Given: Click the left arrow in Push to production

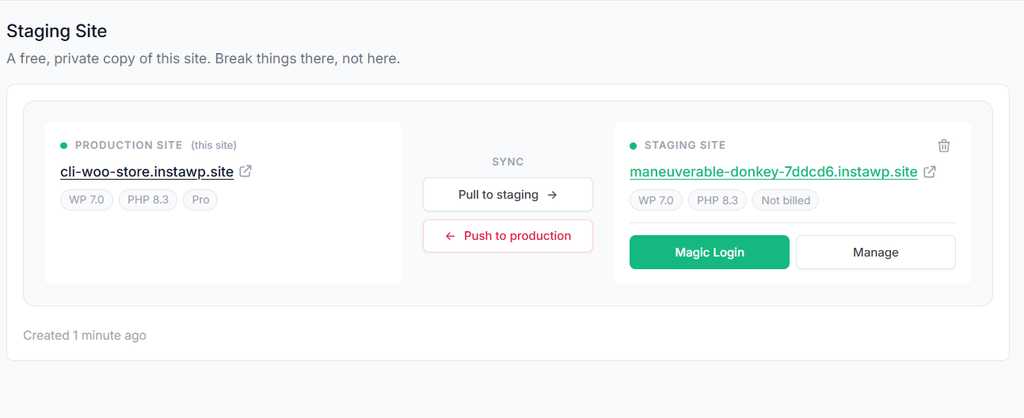Looking at the screenshot, I should coord(450,236).
